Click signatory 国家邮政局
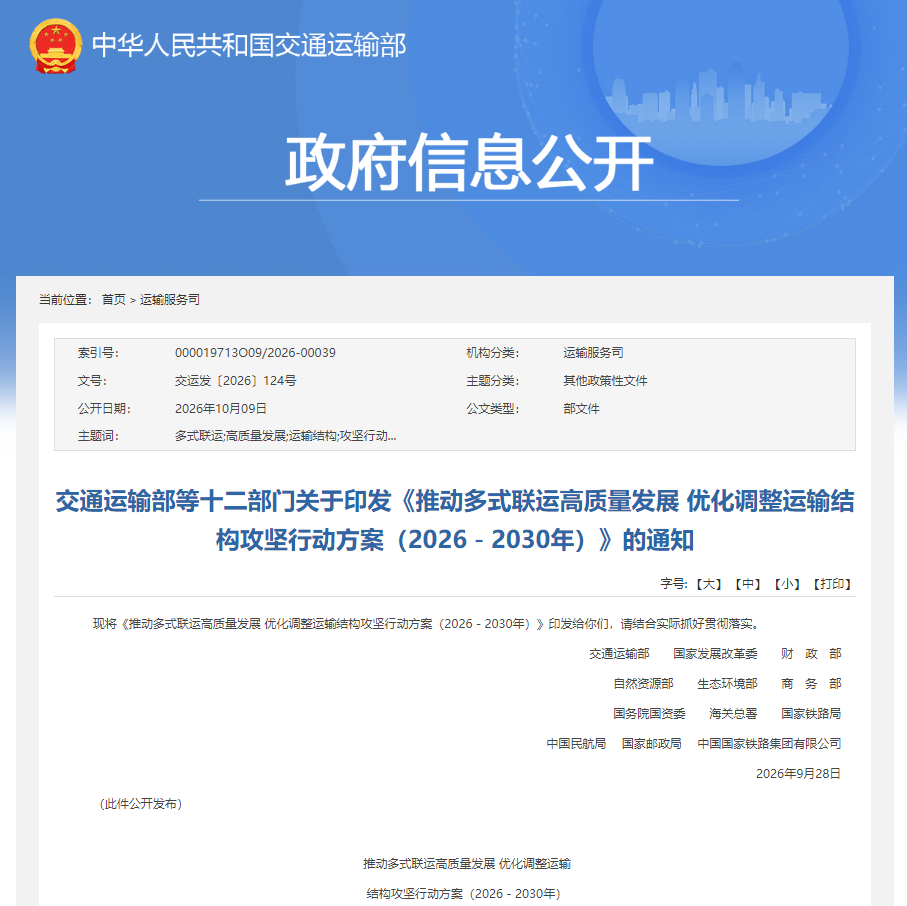 (651, 743)
